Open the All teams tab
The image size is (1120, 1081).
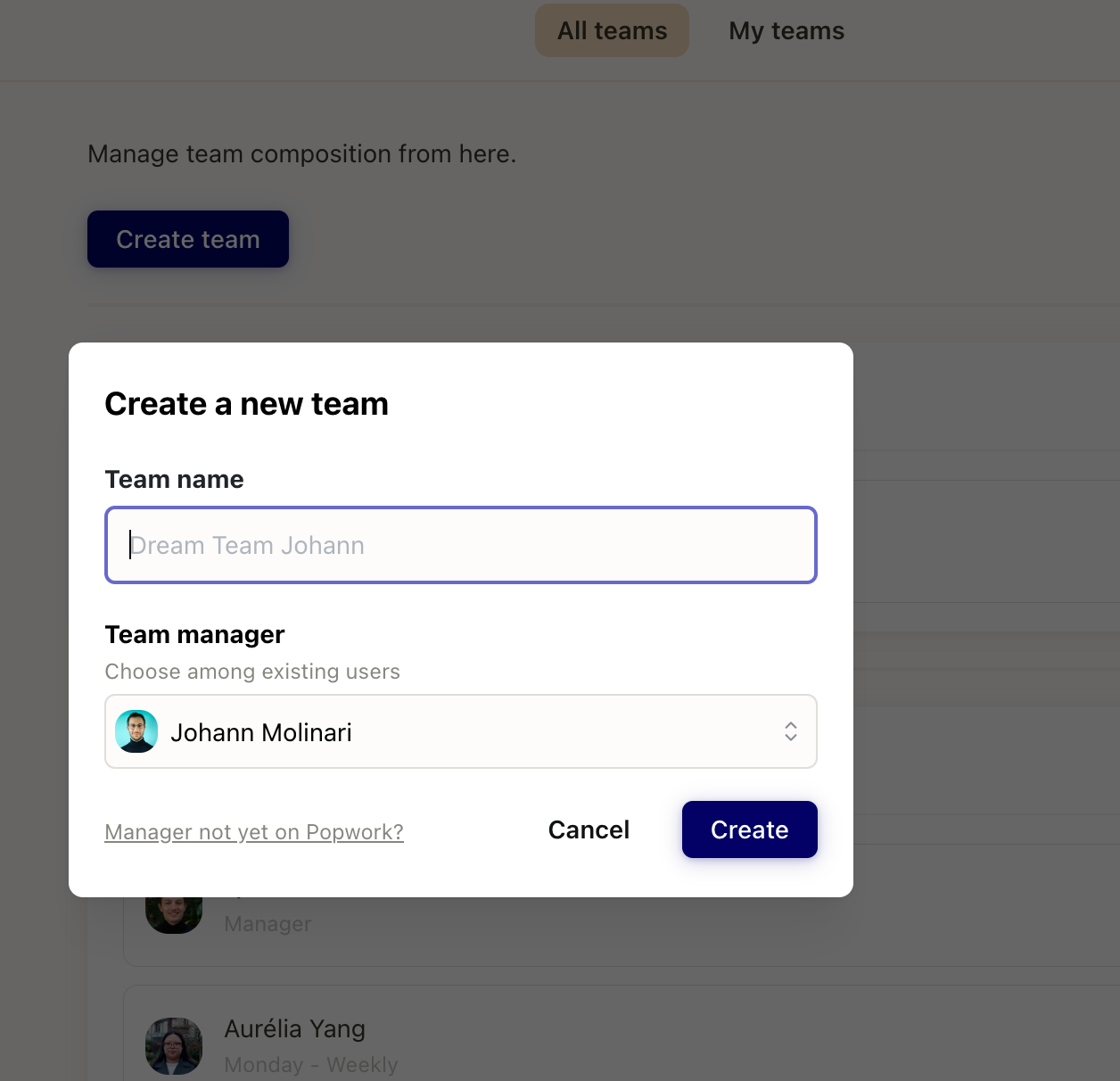pos(612,29)
